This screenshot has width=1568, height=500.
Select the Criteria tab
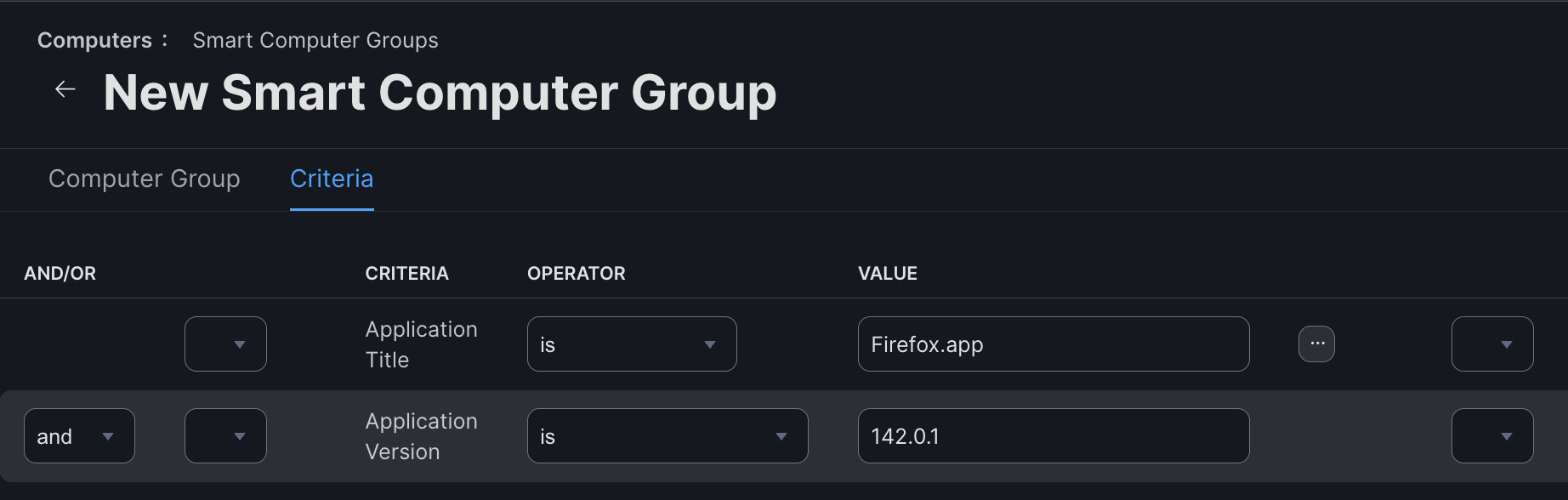click(332, 179)
